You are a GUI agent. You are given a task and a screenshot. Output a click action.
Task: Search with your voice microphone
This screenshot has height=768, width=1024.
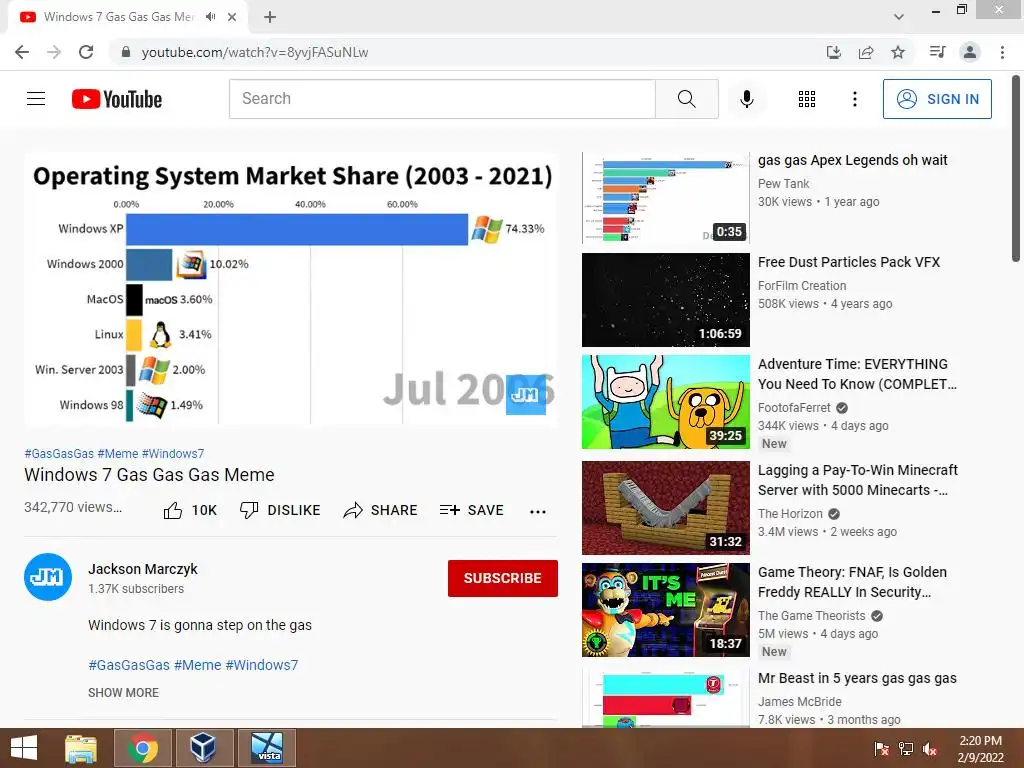point(746,99)
